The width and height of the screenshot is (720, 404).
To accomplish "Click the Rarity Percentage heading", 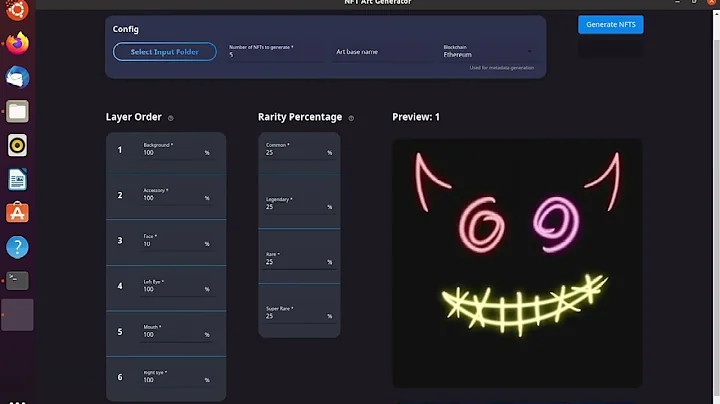I will point(300,117).
